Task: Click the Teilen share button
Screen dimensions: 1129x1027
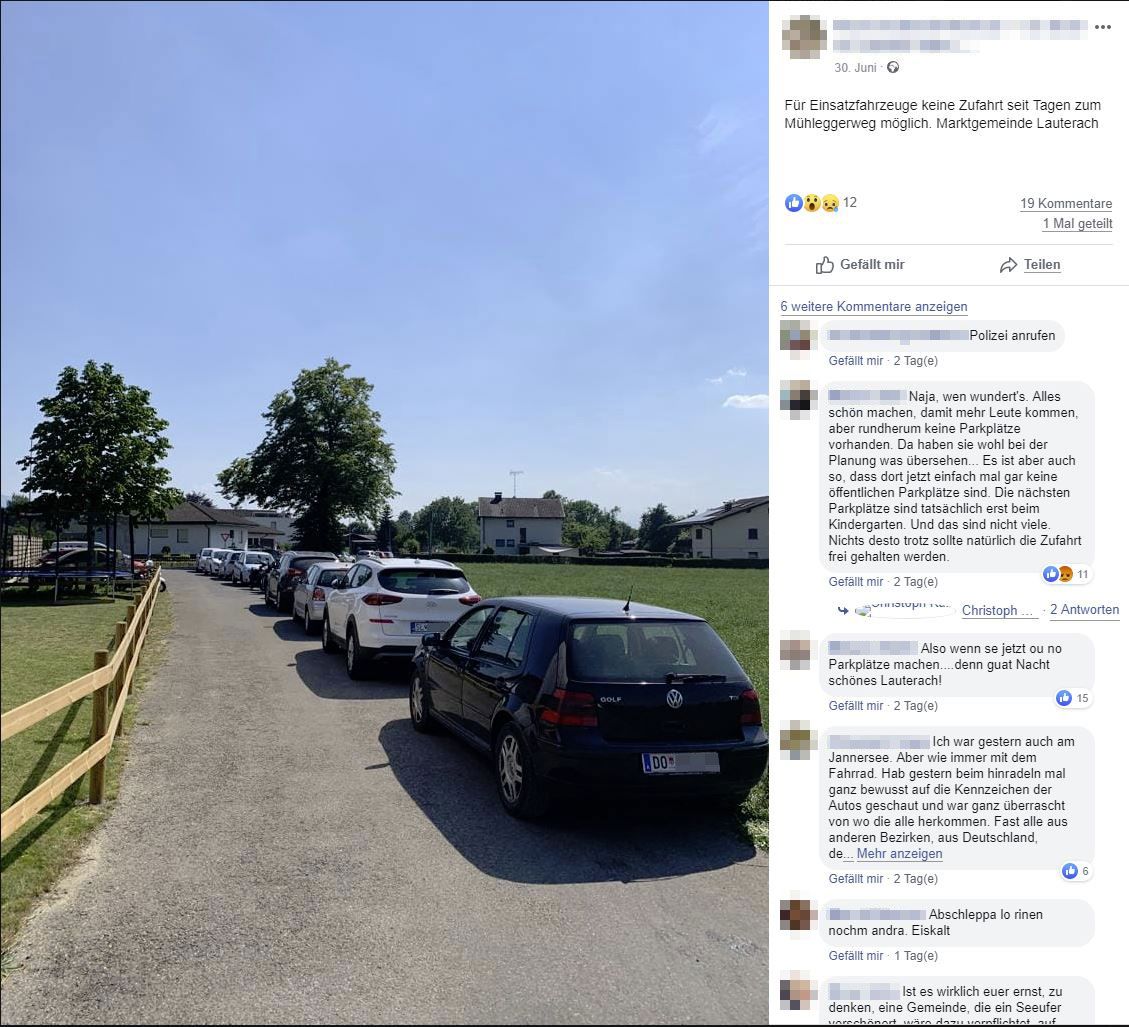Action: point(1030,265)
